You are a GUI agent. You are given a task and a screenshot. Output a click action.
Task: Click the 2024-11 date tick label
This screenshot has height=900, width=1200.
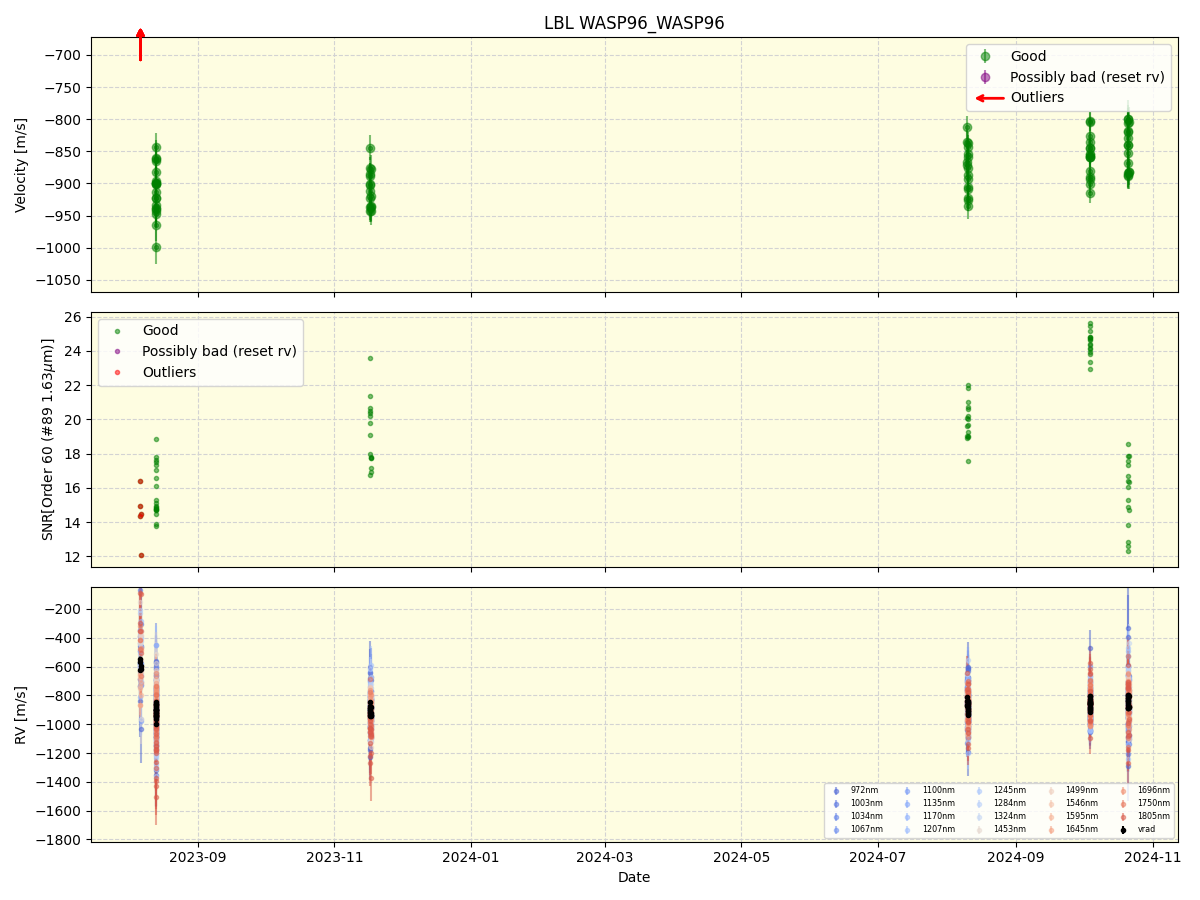(1153, 857)
